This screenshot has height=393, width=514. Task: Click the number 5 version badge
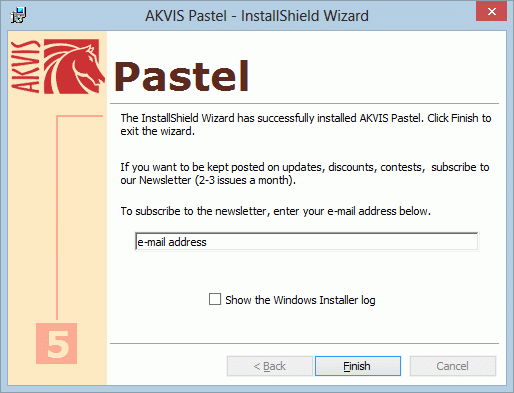(x=56, y=343)
